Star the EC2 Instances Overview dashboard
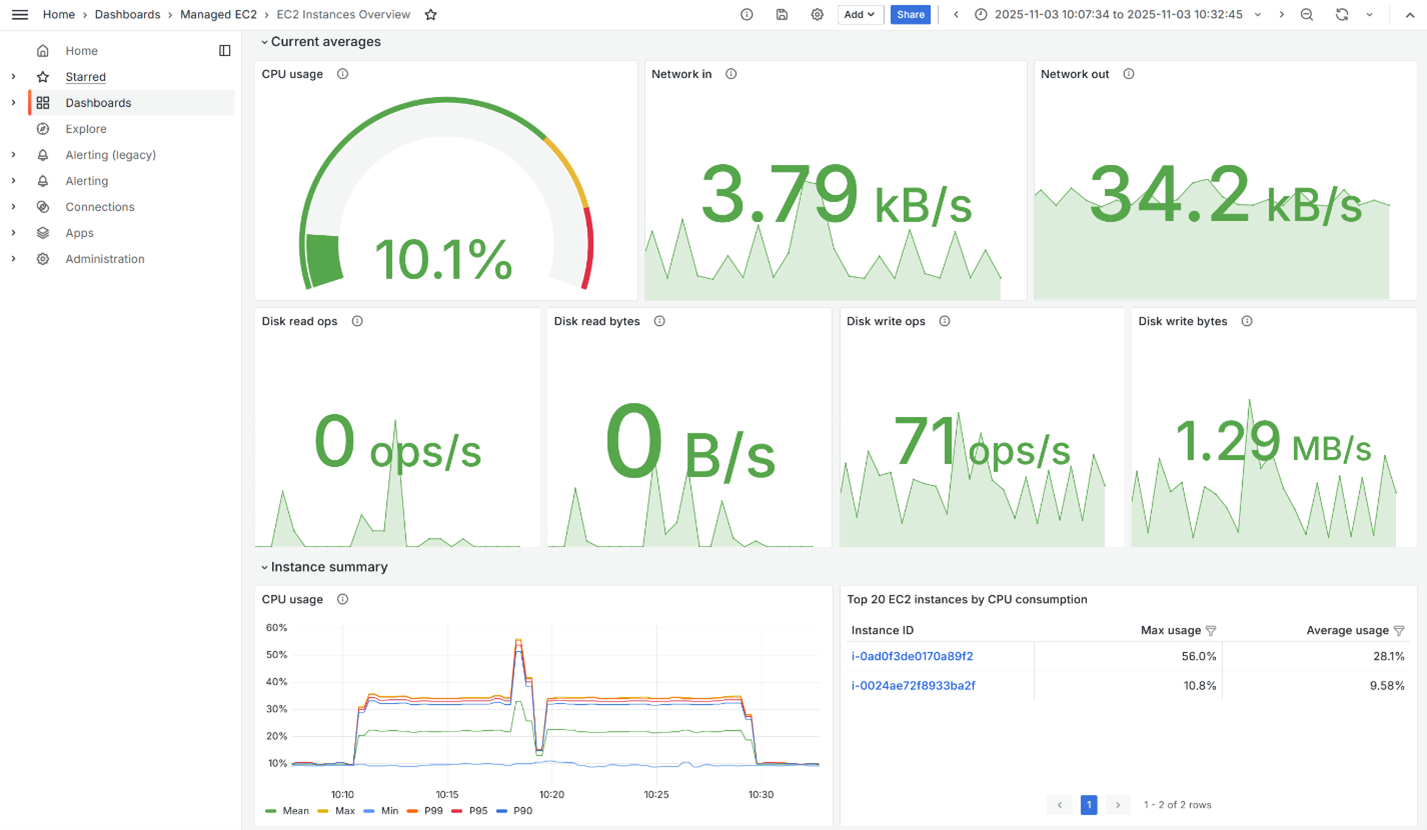The image size is (1427, 830). [430, 15]
